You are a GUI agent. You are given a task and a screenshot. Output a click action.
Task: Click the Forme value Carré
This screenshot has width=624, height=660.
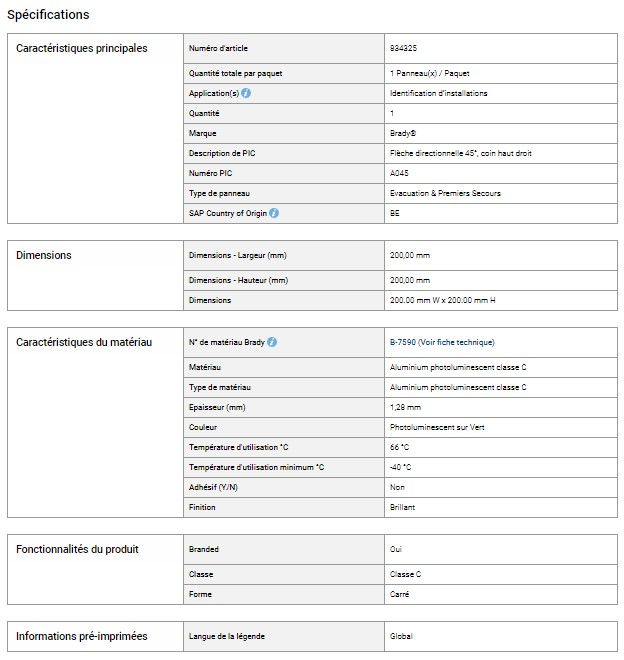[399, 594]
